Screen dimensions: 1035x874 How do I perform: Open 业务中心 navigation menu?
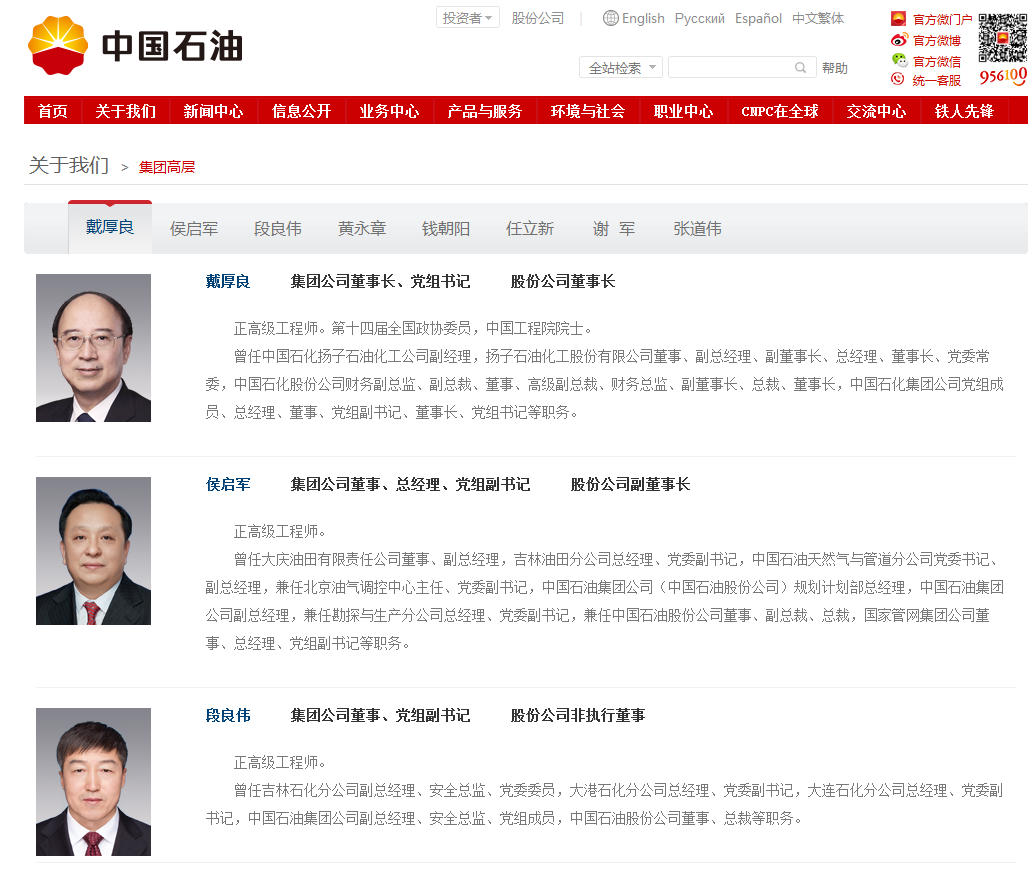(389, 111)
